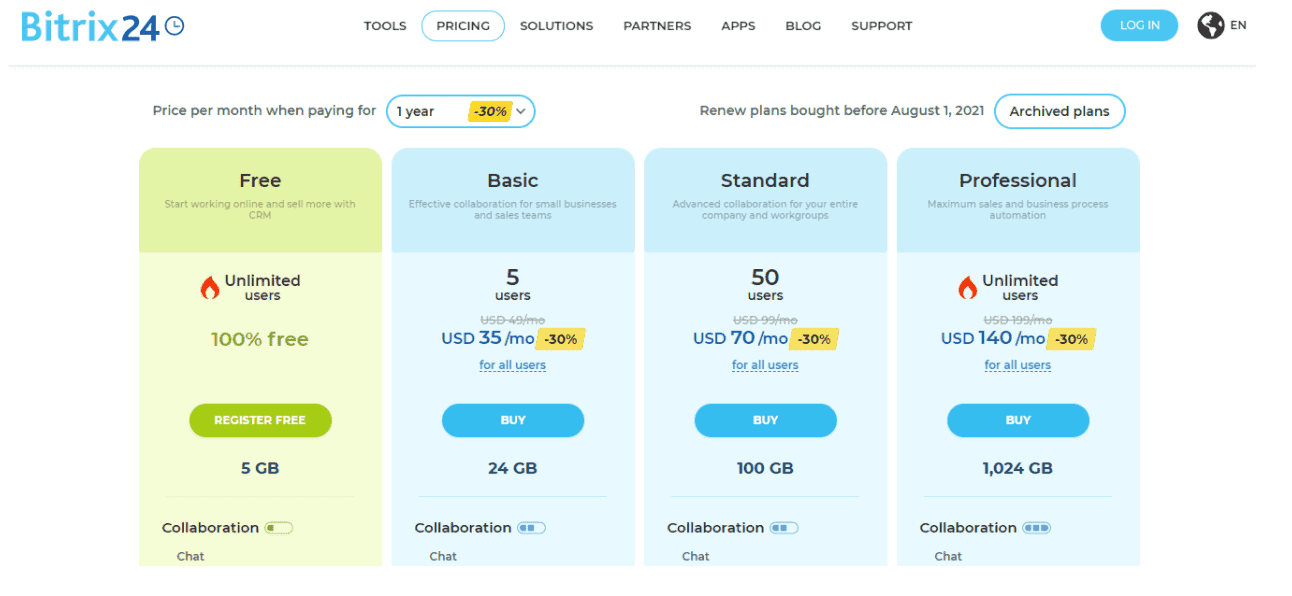Click 'for all users' link under Standard
This screenshot has height=596, width=1292.
point(765,365)
